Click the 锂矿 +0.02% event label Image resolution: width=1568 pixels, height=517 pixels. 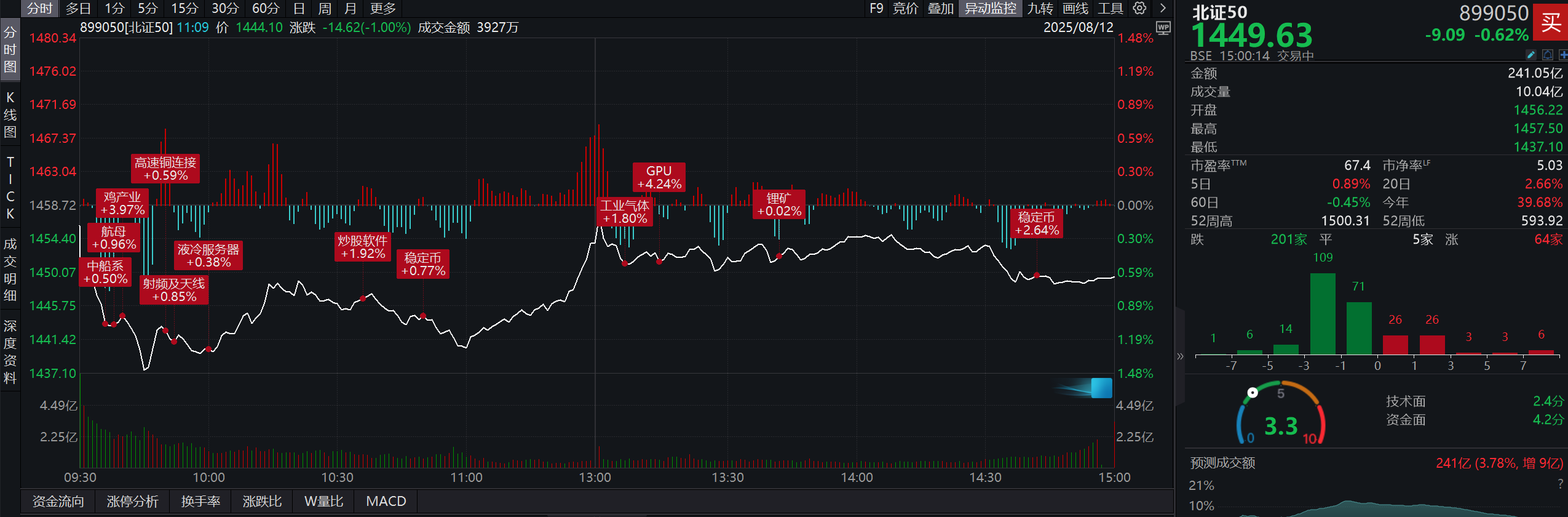point(779,205)
